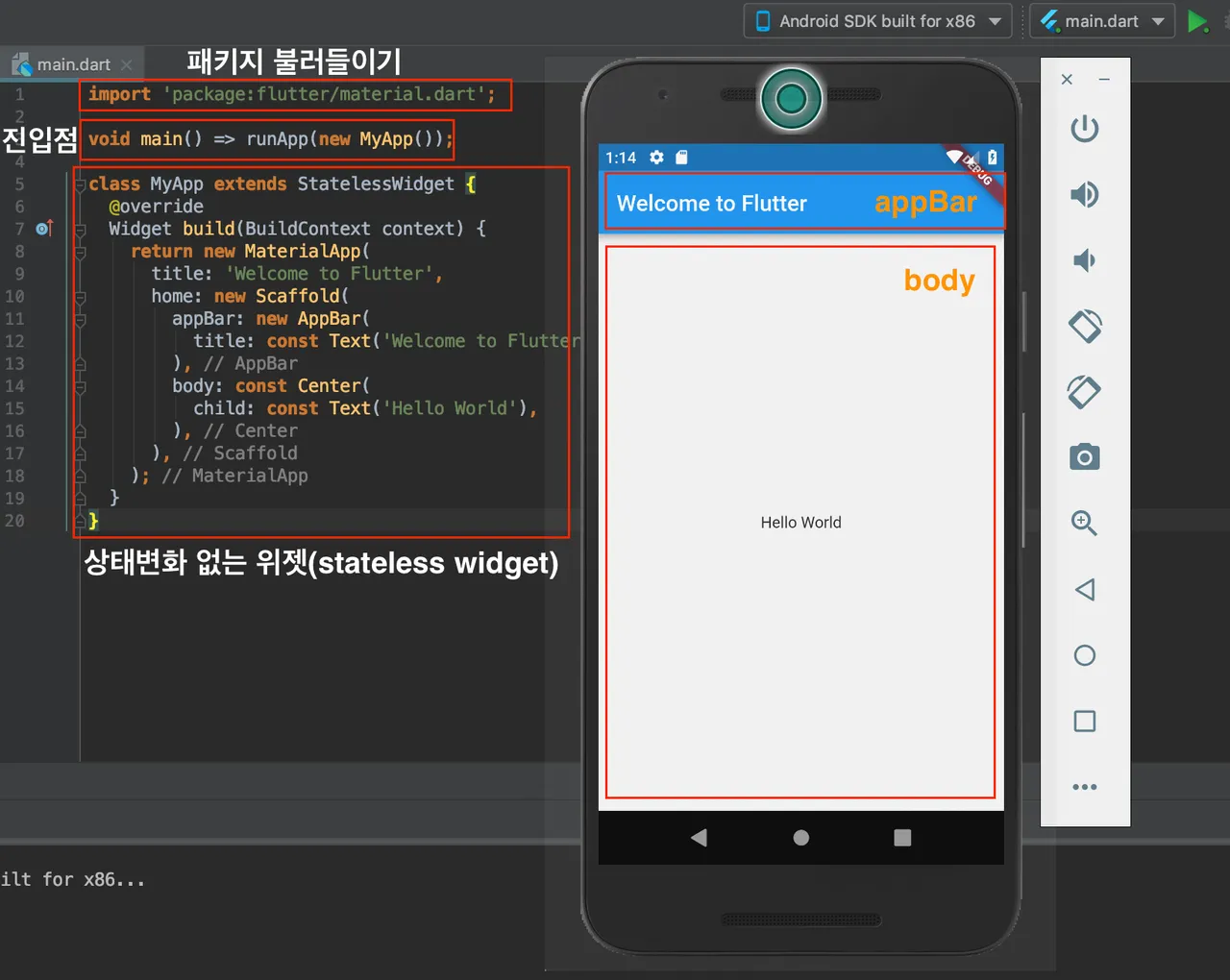Activate the emulator zoom magnifier icon
This screenshot has height=980, width=1230.
pyautogui.click(x=1084, y=523)
